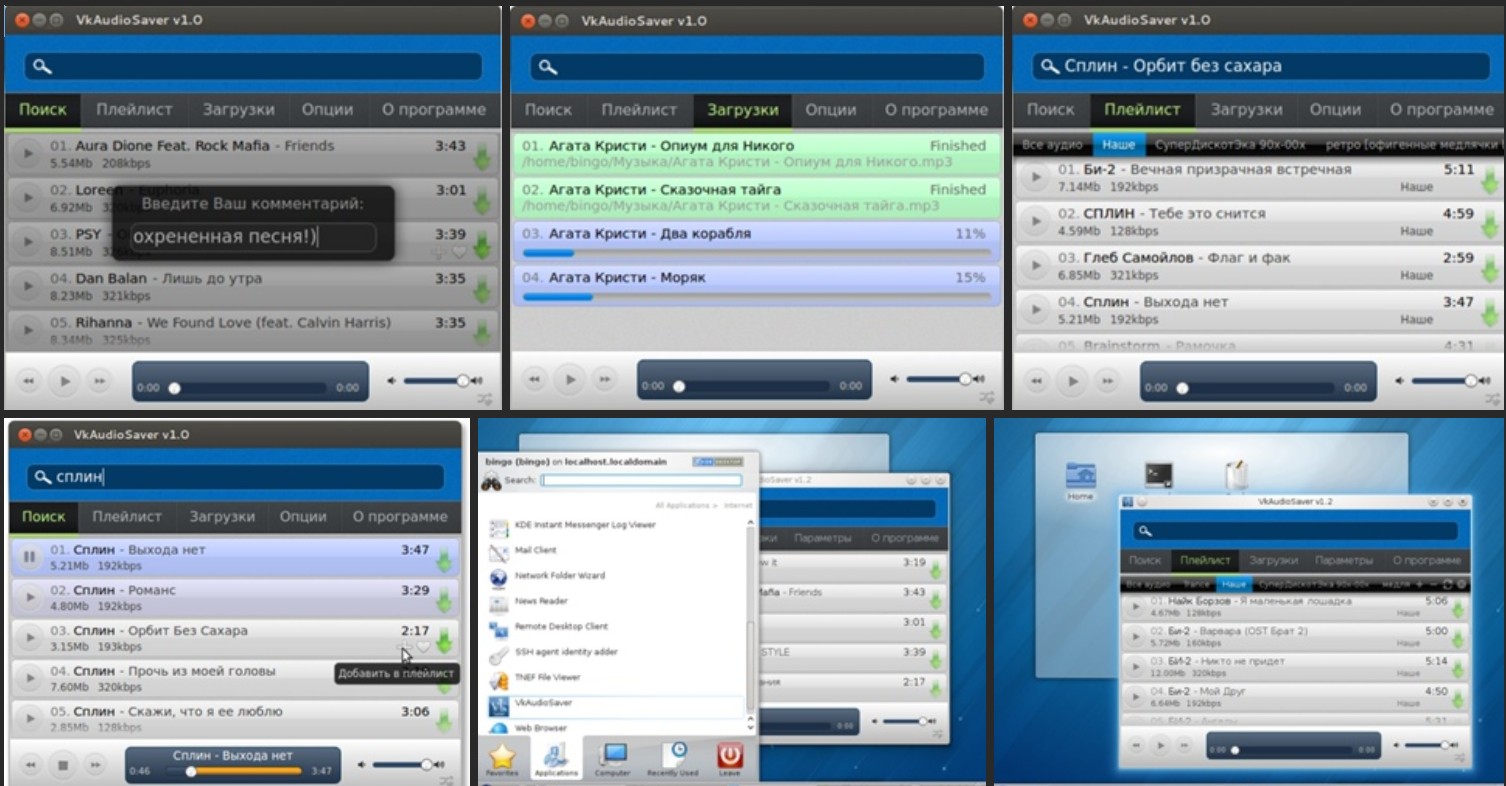Play "Dan Balan - Лишь до утра"

[x=27, y=286]
